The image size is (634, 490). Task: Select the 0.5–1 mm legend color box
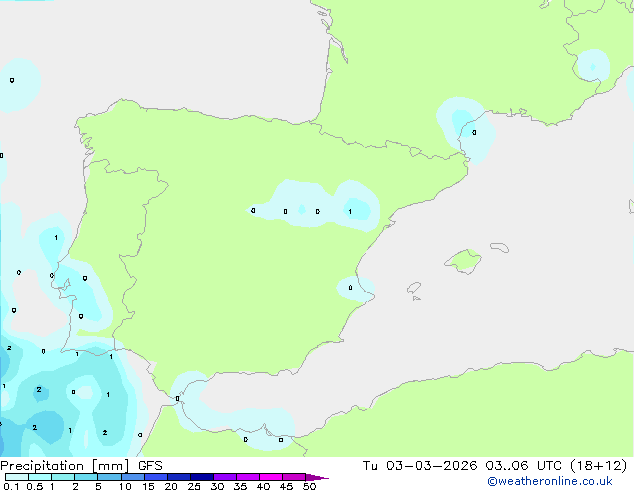pyautogui.click(x=40, y=477)
